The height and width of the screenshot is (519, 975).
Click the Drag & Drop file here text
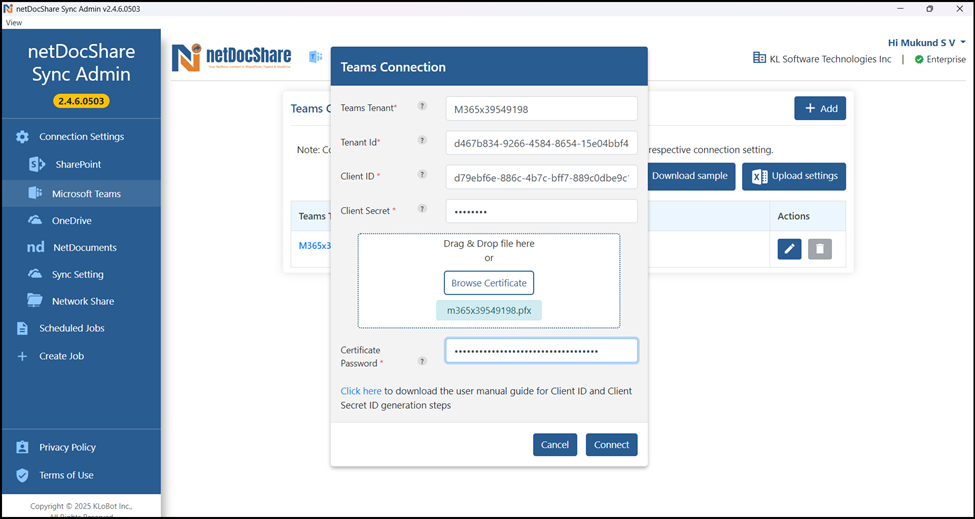point(489,243)
